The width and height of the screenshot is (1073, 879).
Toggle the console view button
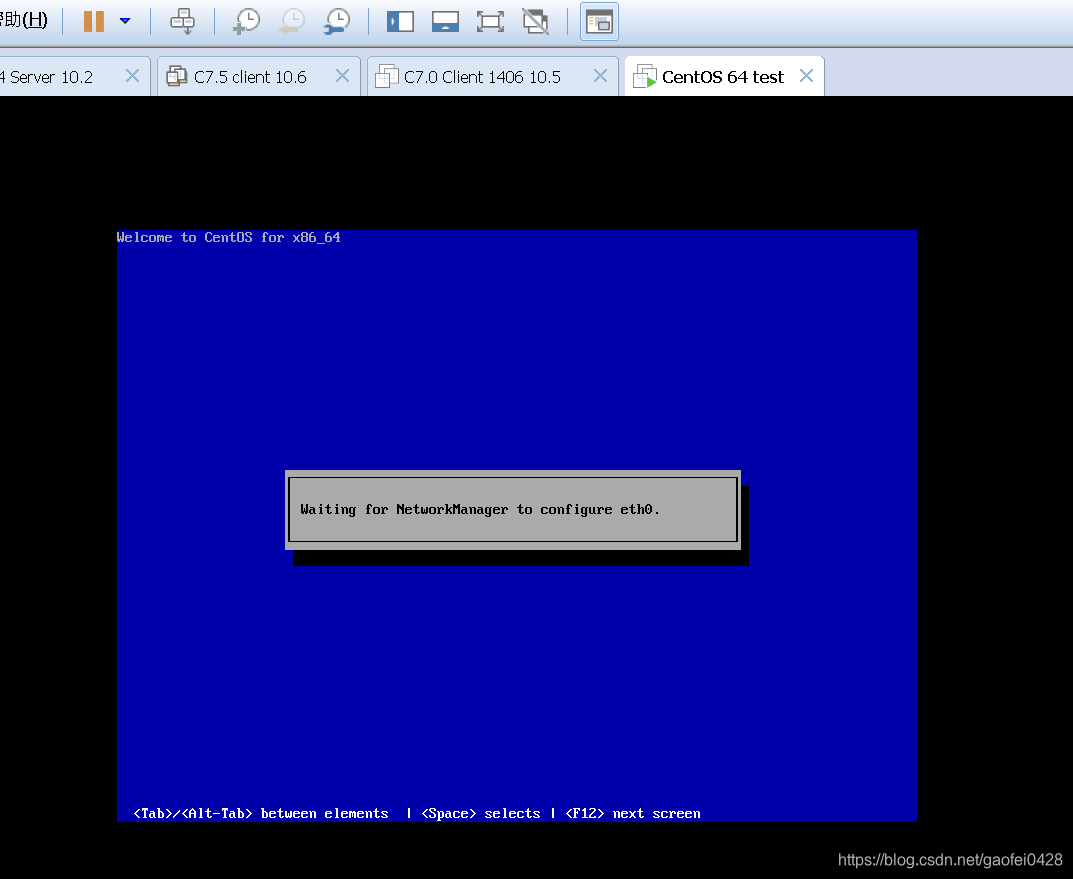tap(599, 21)
